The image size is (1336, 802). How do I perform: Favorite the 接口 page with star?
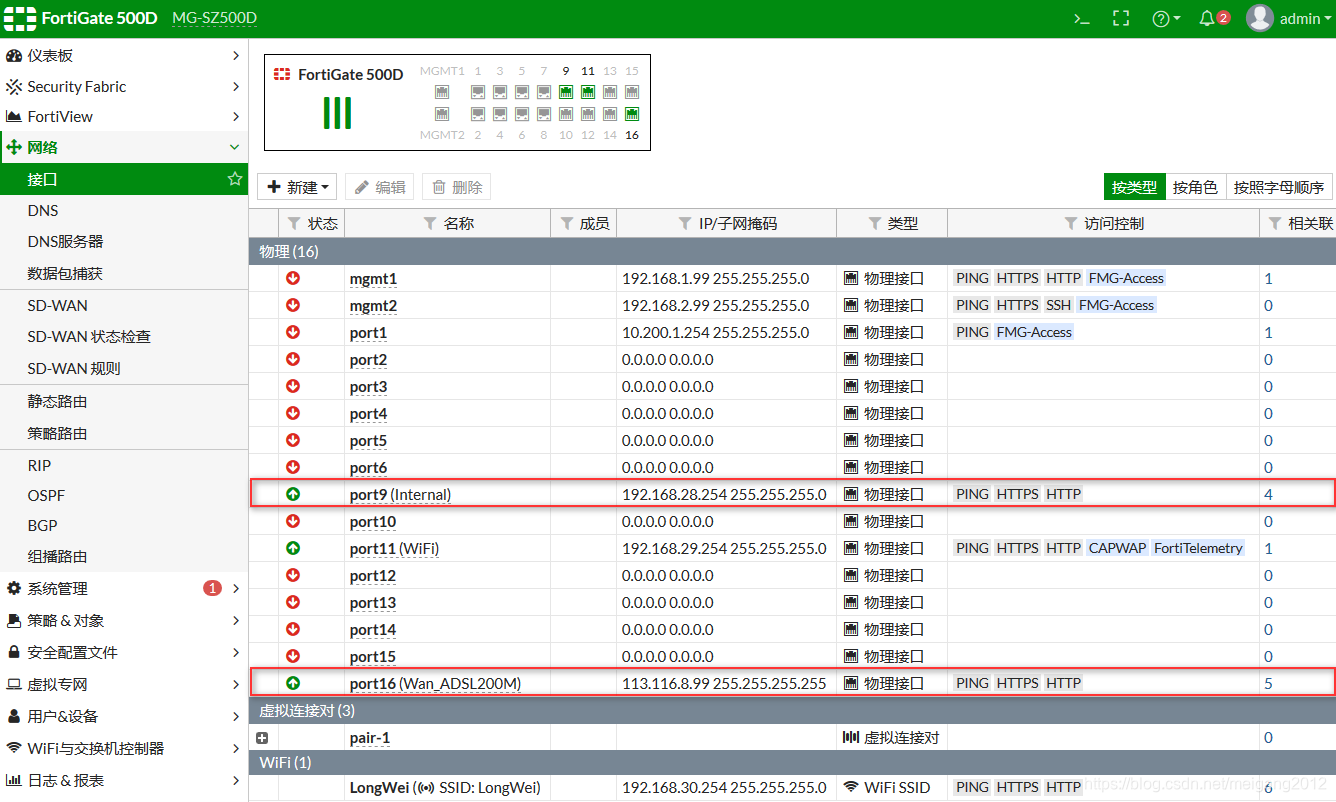[235, 179]
